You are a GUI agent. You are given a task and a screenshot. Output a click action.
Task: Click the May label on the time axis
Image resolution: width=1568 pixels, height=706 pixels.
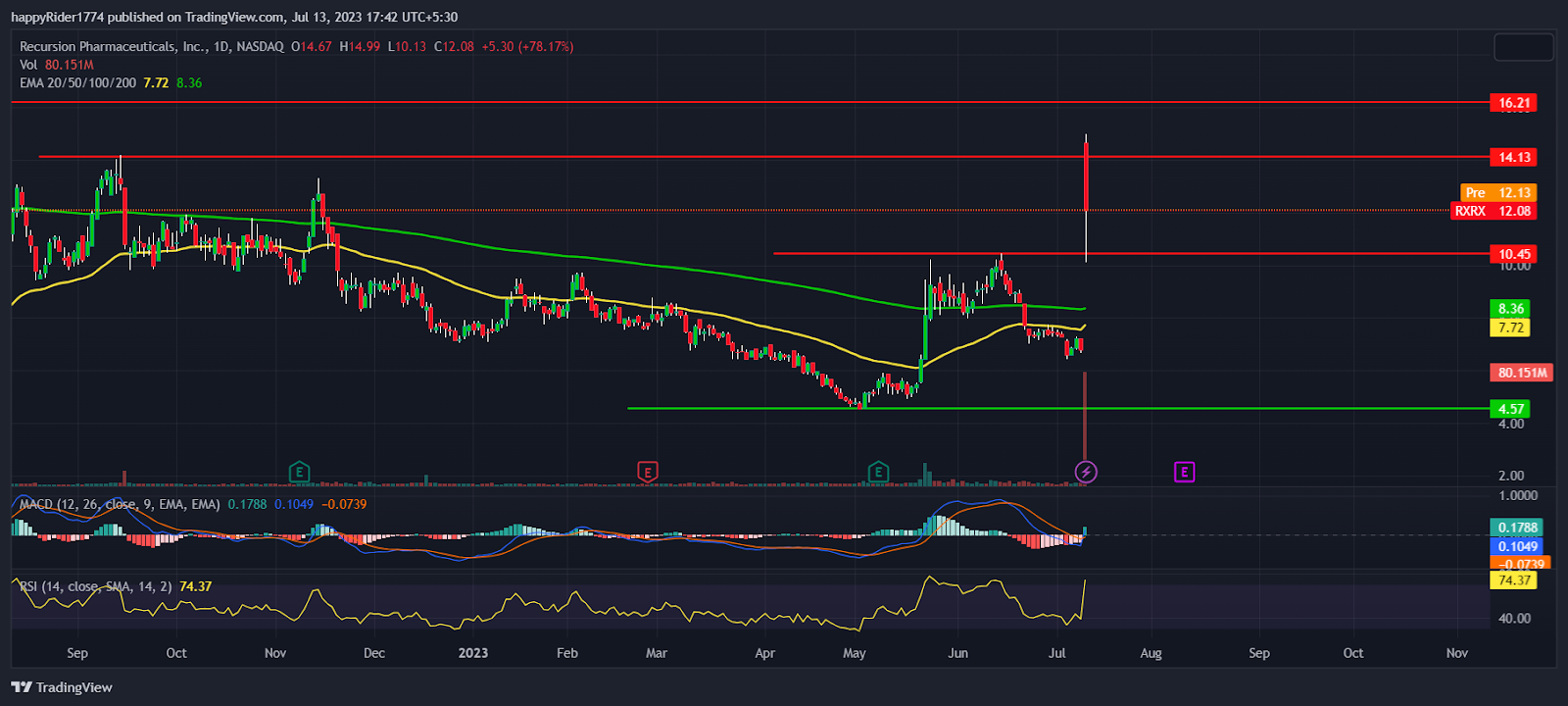point(855,653)
